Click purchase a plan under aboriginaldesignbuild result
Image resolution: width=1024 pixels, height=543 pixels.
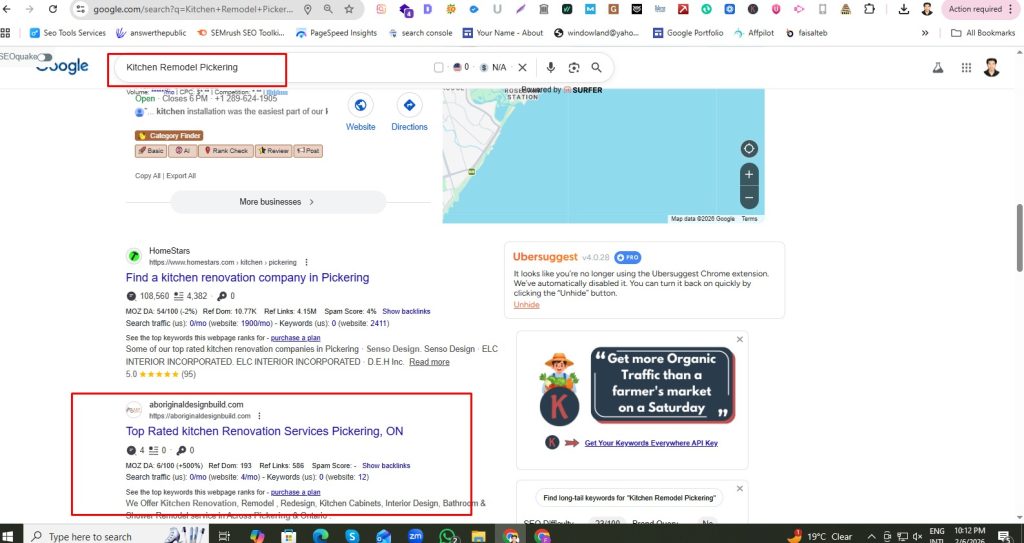tap(295, 493)
